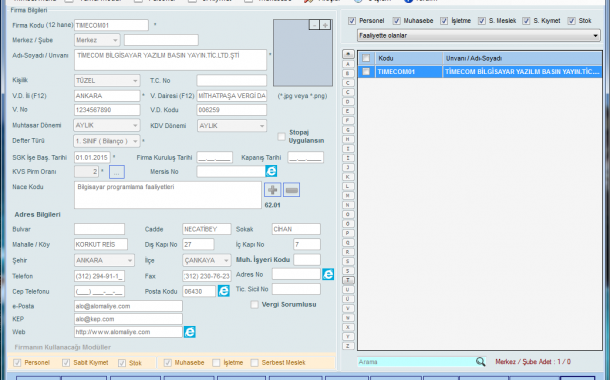Open the KDV Dönemi dropdown

(232, 126)
